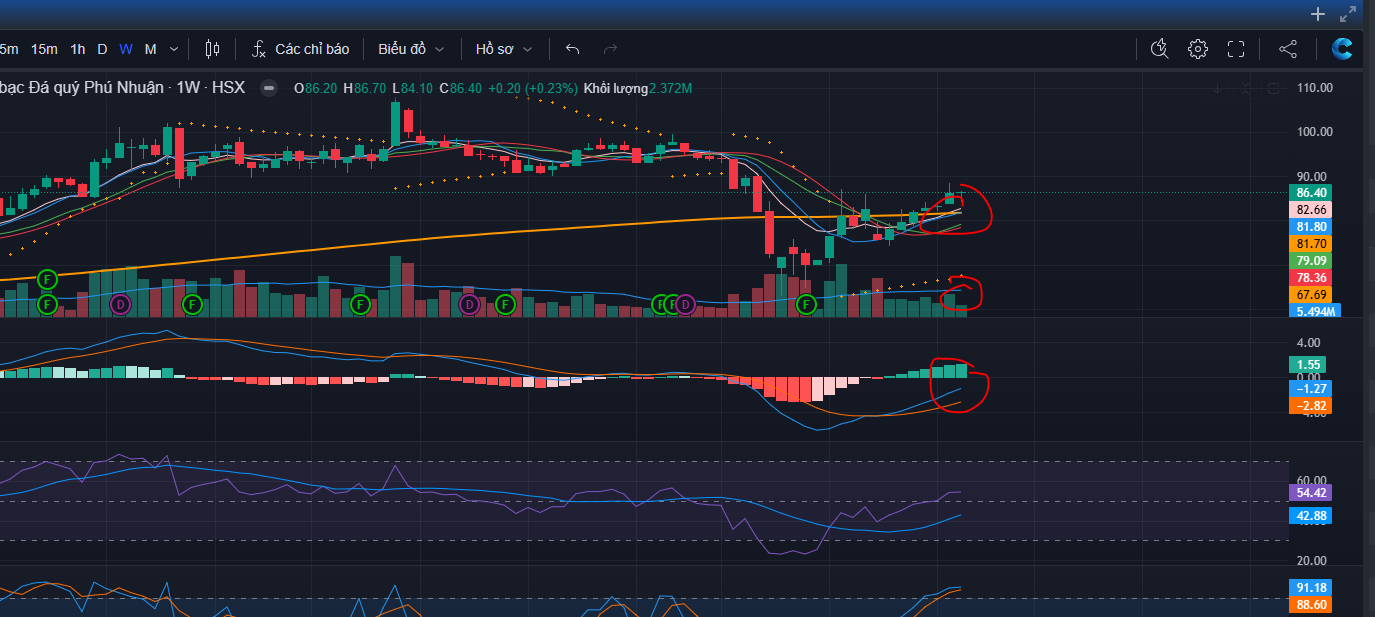Open the Biểu đồ dropdown menu
The width and height of the screenshot is (1375, 617).
(x=411, y=49)
